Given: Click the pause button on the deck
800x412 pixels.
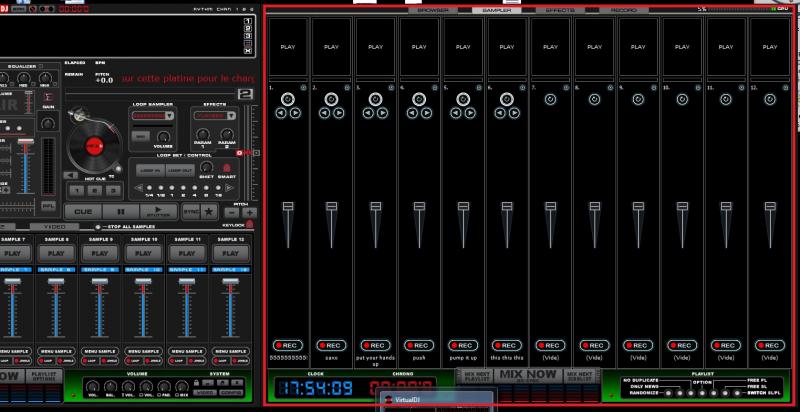Looking at the screenshot, I should click(x=122, y=212).
